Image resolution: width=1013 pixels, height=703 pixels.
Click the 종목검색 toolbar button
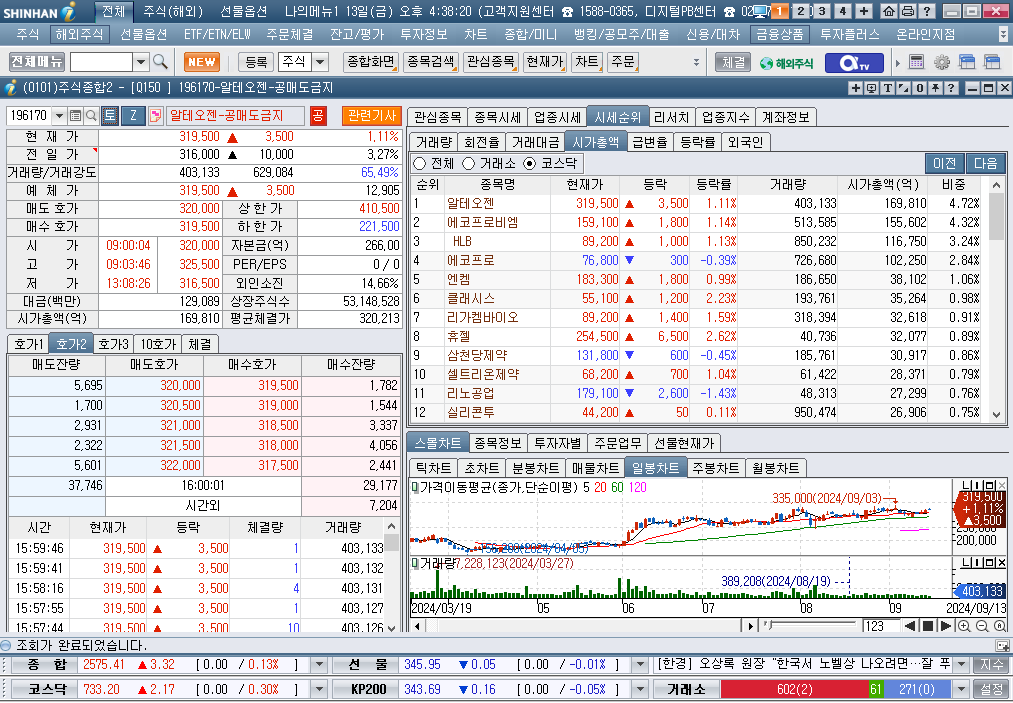click(432, 62)
